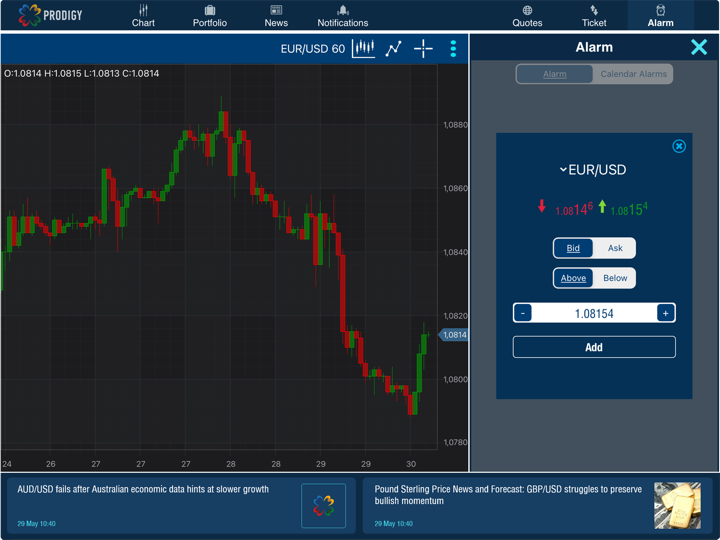Click the alarm price value field
720x540 pixels.
(594, 313)
